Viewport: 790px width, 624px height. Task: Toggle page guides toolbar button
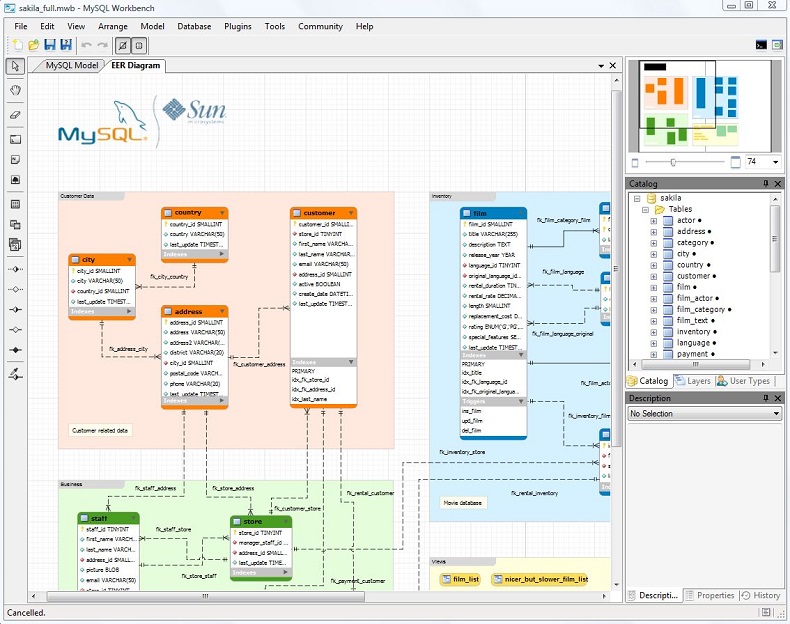[x=139, y=46]
